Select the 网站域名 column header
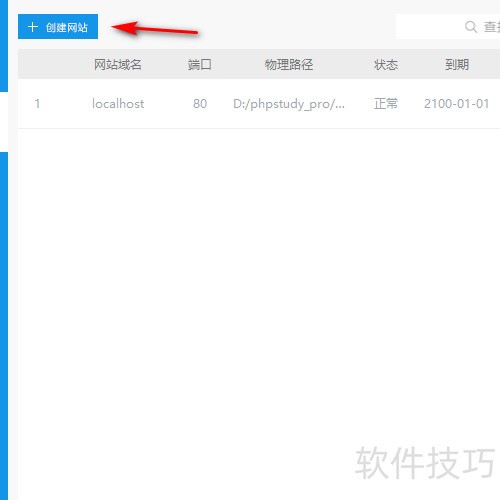Viewport: 500px width, 500px height. point(118,64)
